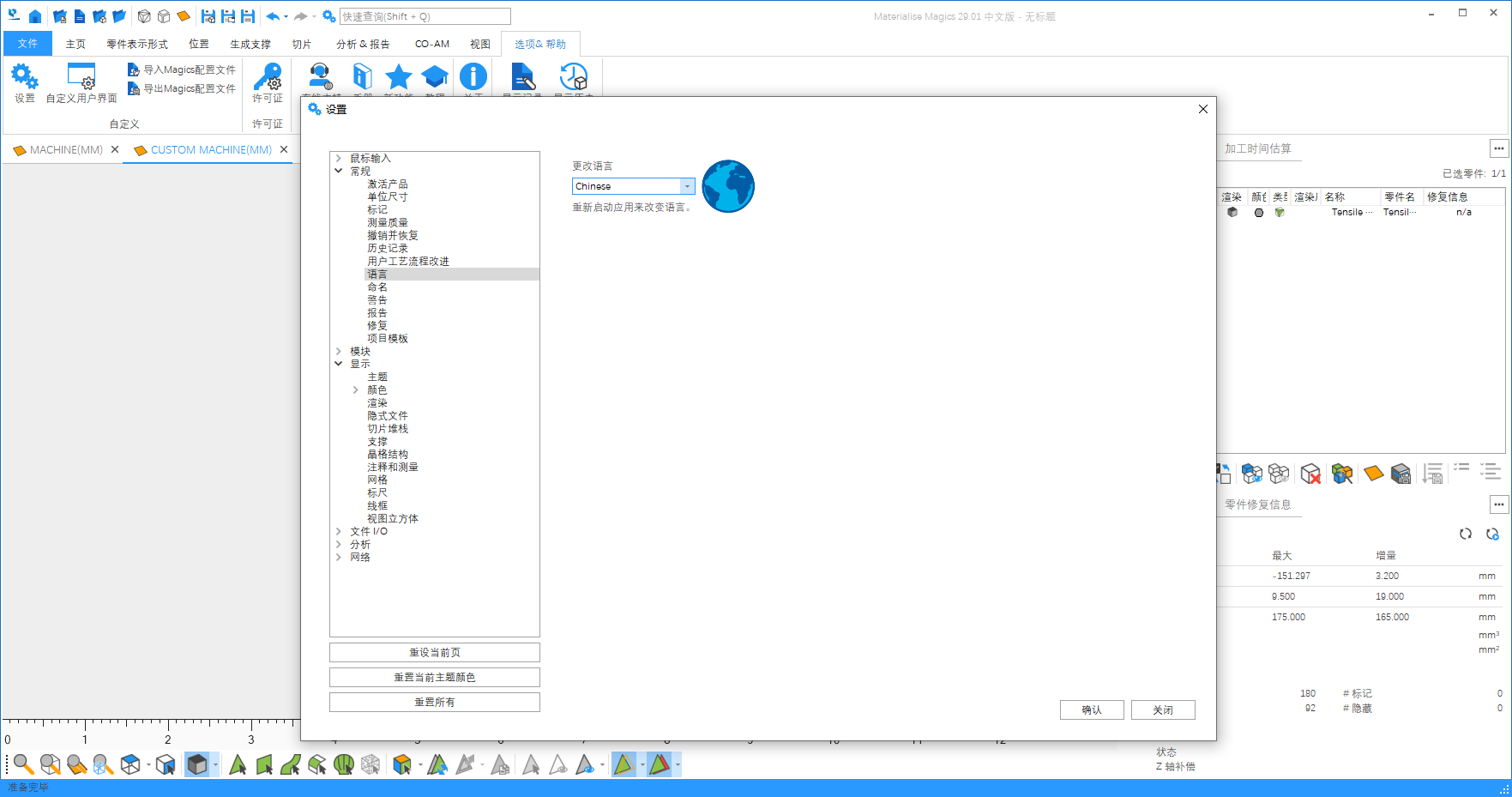1512x797 pixels.
Task: Expand the 颜色 tree node
Action: (x=356, y=389)
